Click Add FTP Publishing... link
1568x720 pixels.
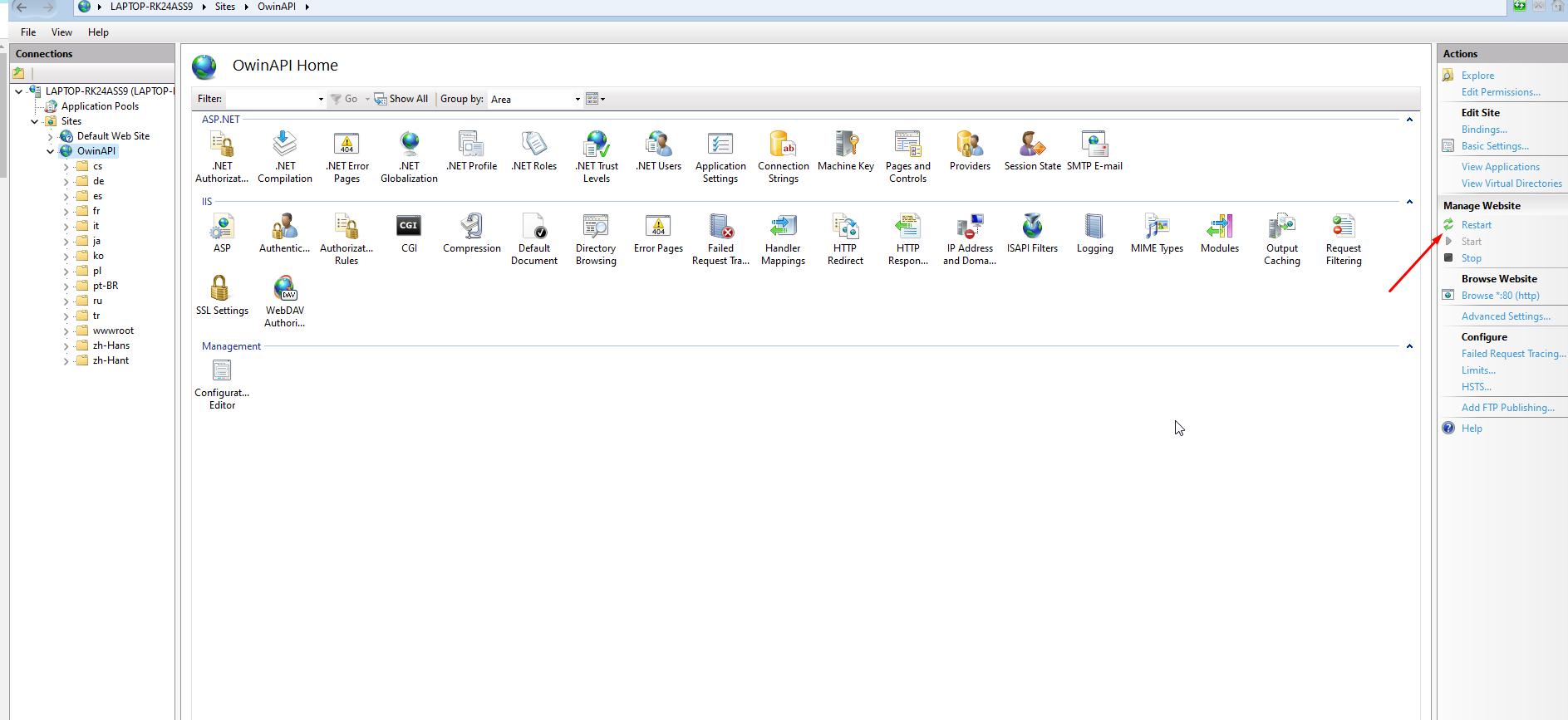1508,408
